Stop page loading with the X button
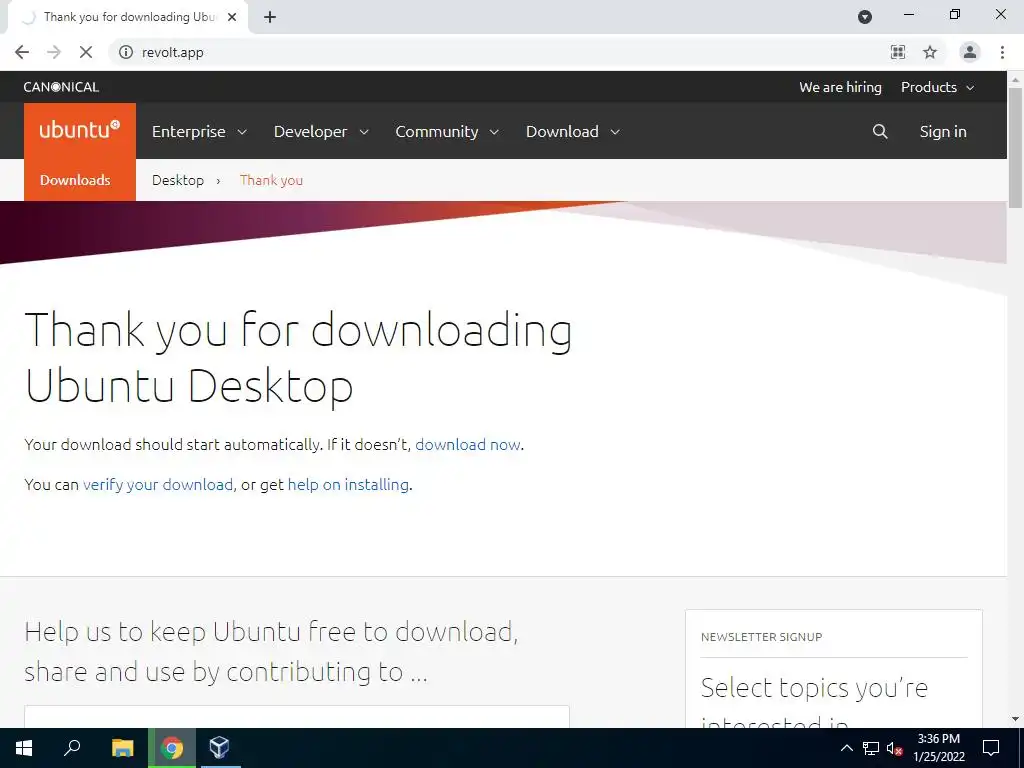Viewport: 1024px width, 768px height. click(86, 52)
